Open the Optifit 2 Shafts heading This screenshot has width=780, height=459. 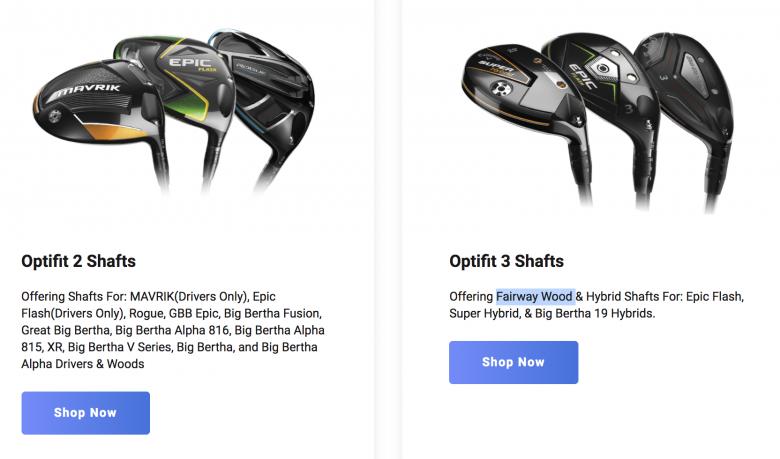click(78, 262)
